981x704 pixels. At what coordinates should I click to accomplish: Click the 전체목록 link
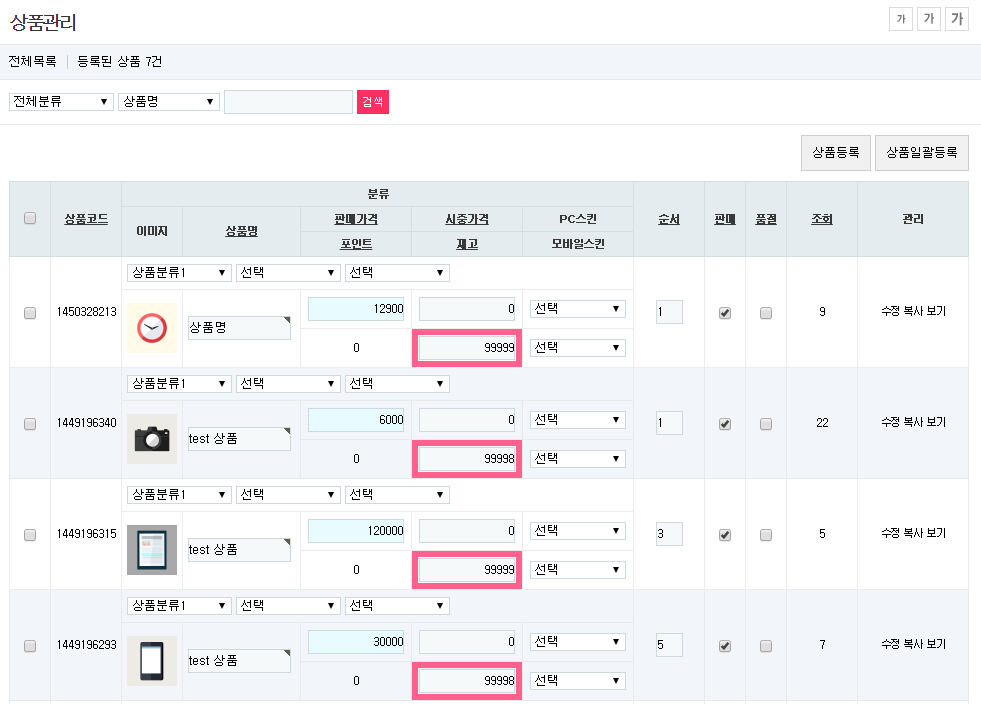pos(33,61)
